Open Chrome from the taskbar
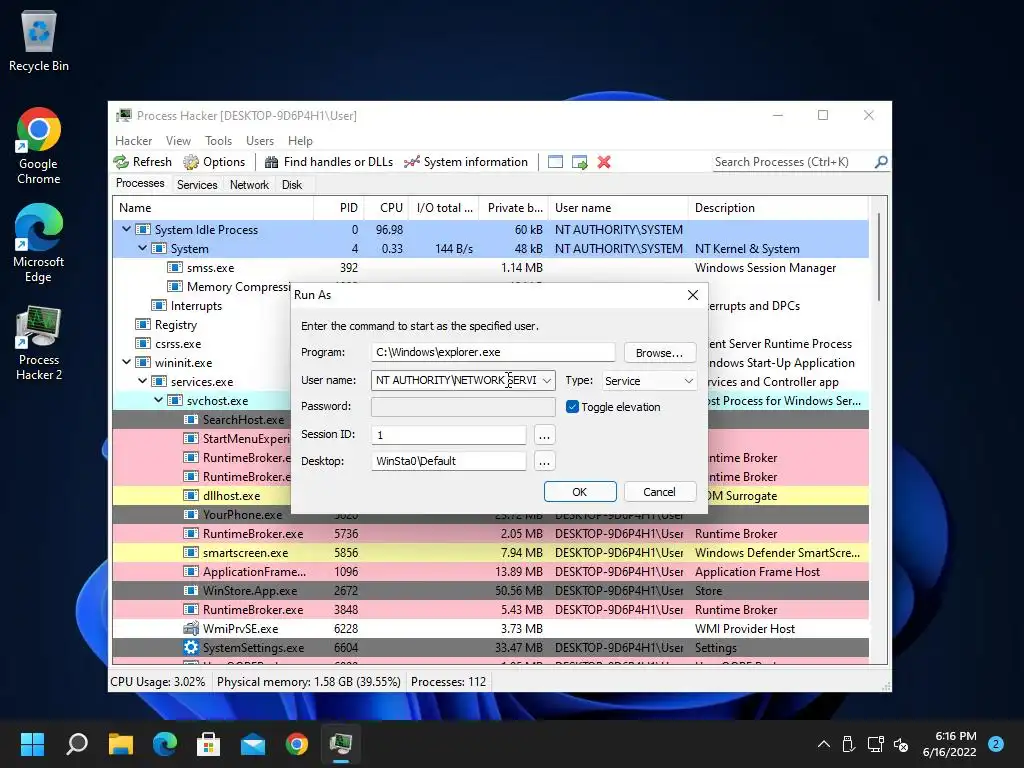 pyautogui.click(x=296, y=744)
